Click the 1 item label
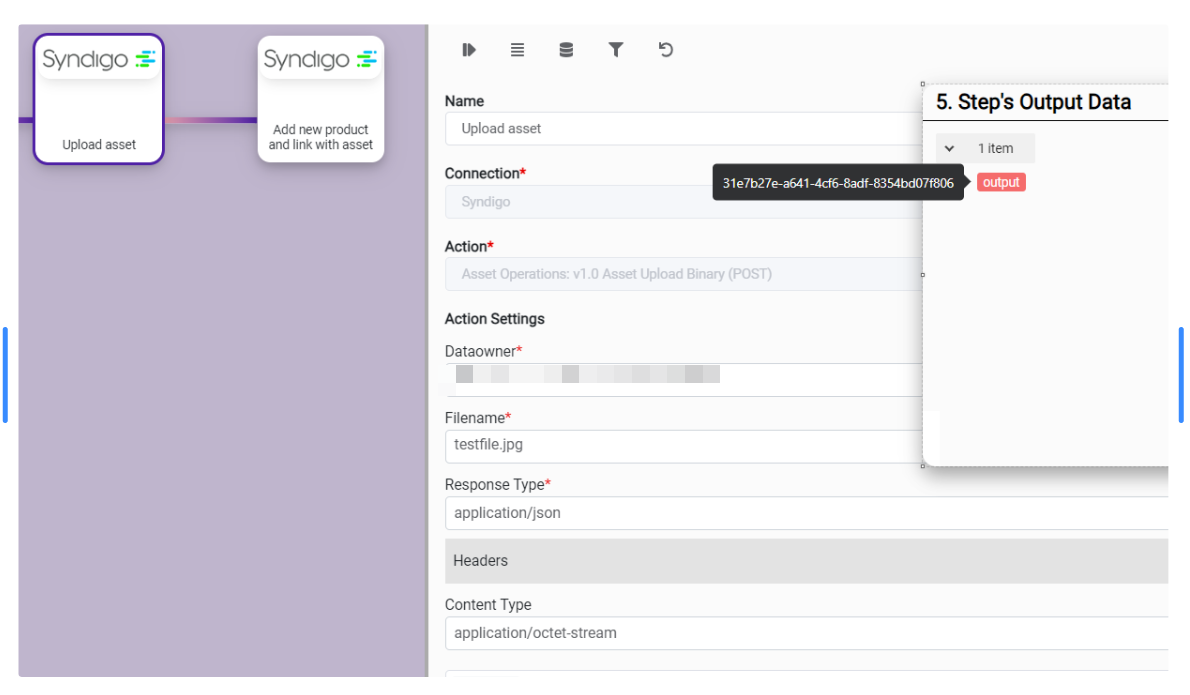Image resolution: width=1190 pixels, height=695 pixels. pos(995,148)
